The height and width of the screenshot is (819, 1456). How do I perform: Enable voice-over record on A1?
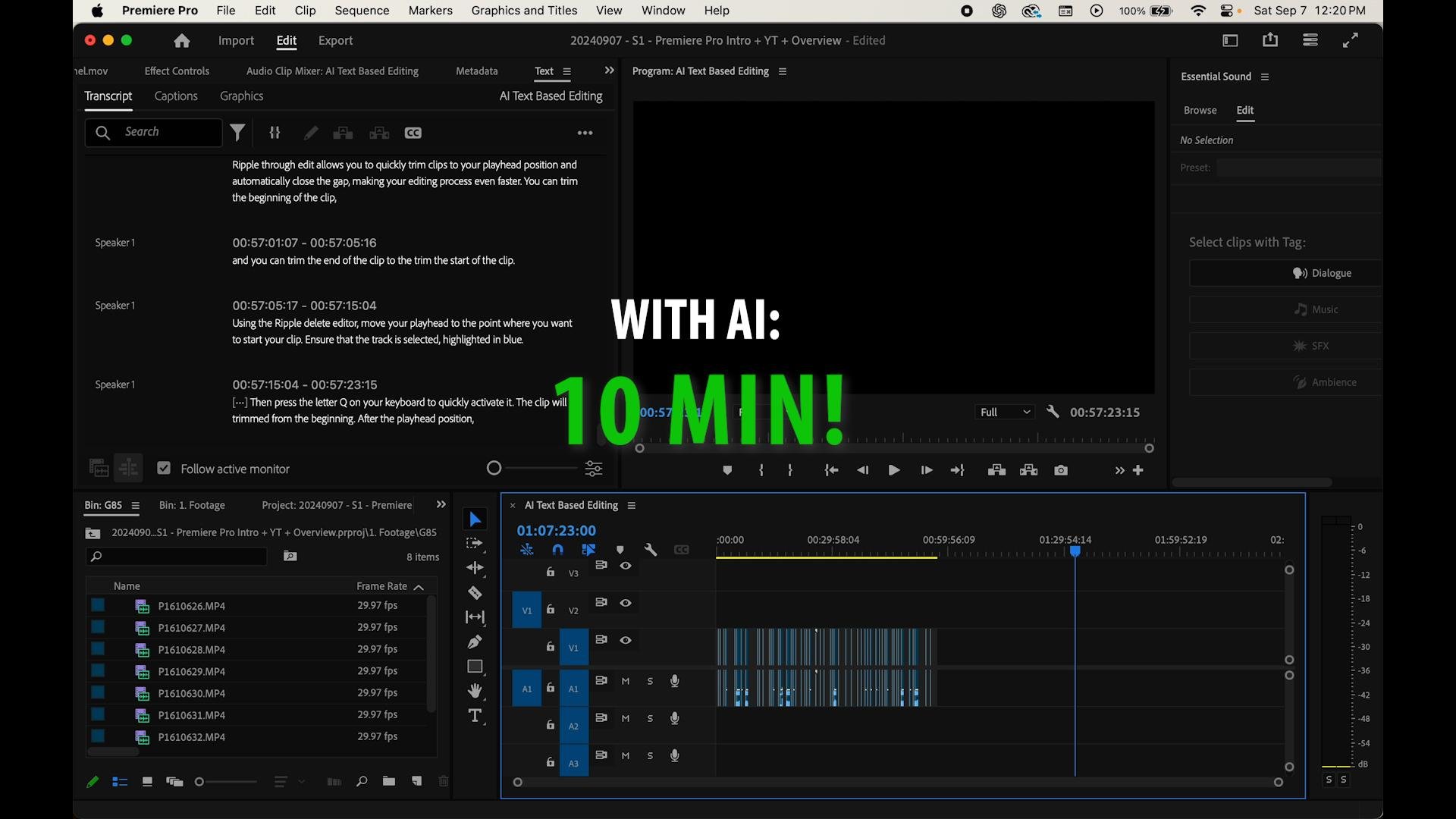coord(674,681)
